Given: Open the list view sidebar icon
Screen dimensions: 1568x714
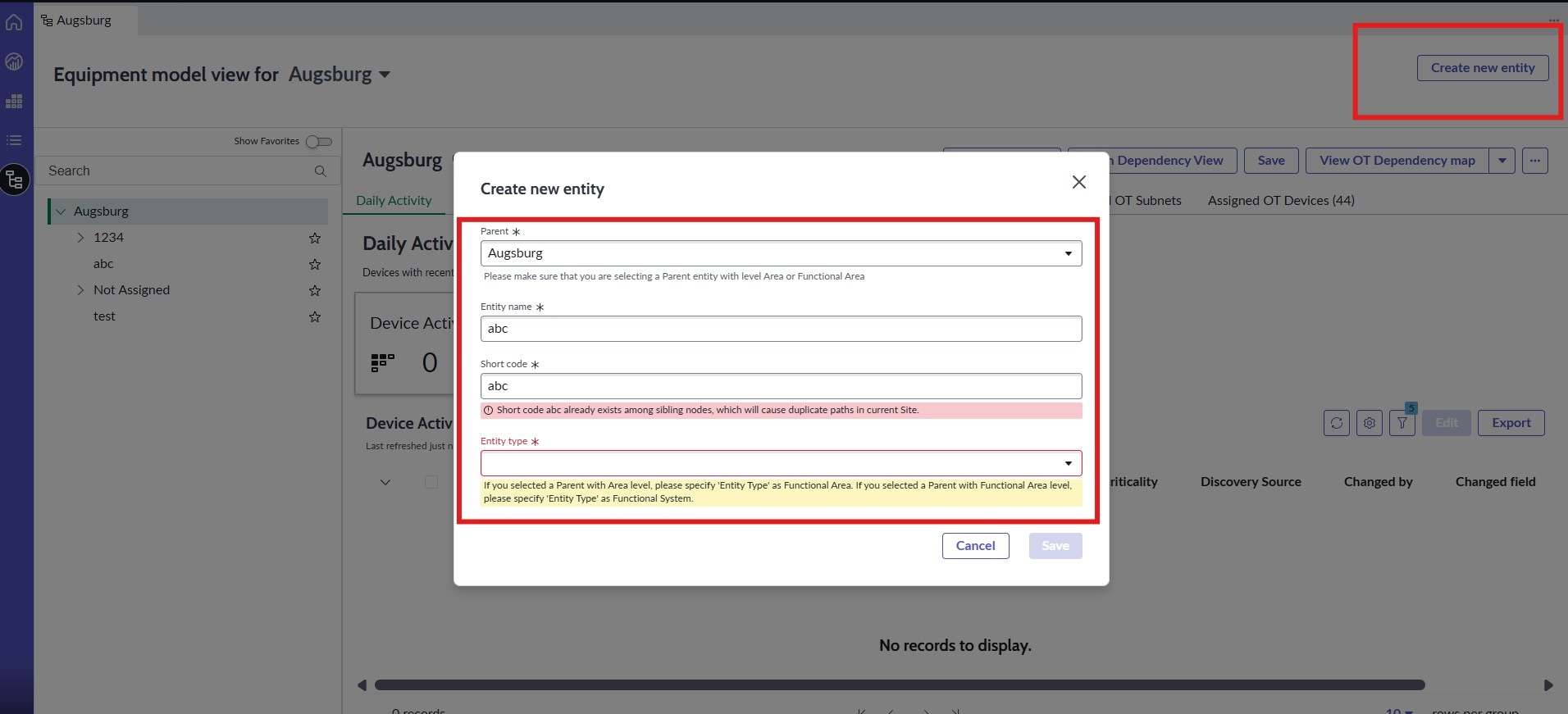Looking at the screenshot, I should coord(14,140).
